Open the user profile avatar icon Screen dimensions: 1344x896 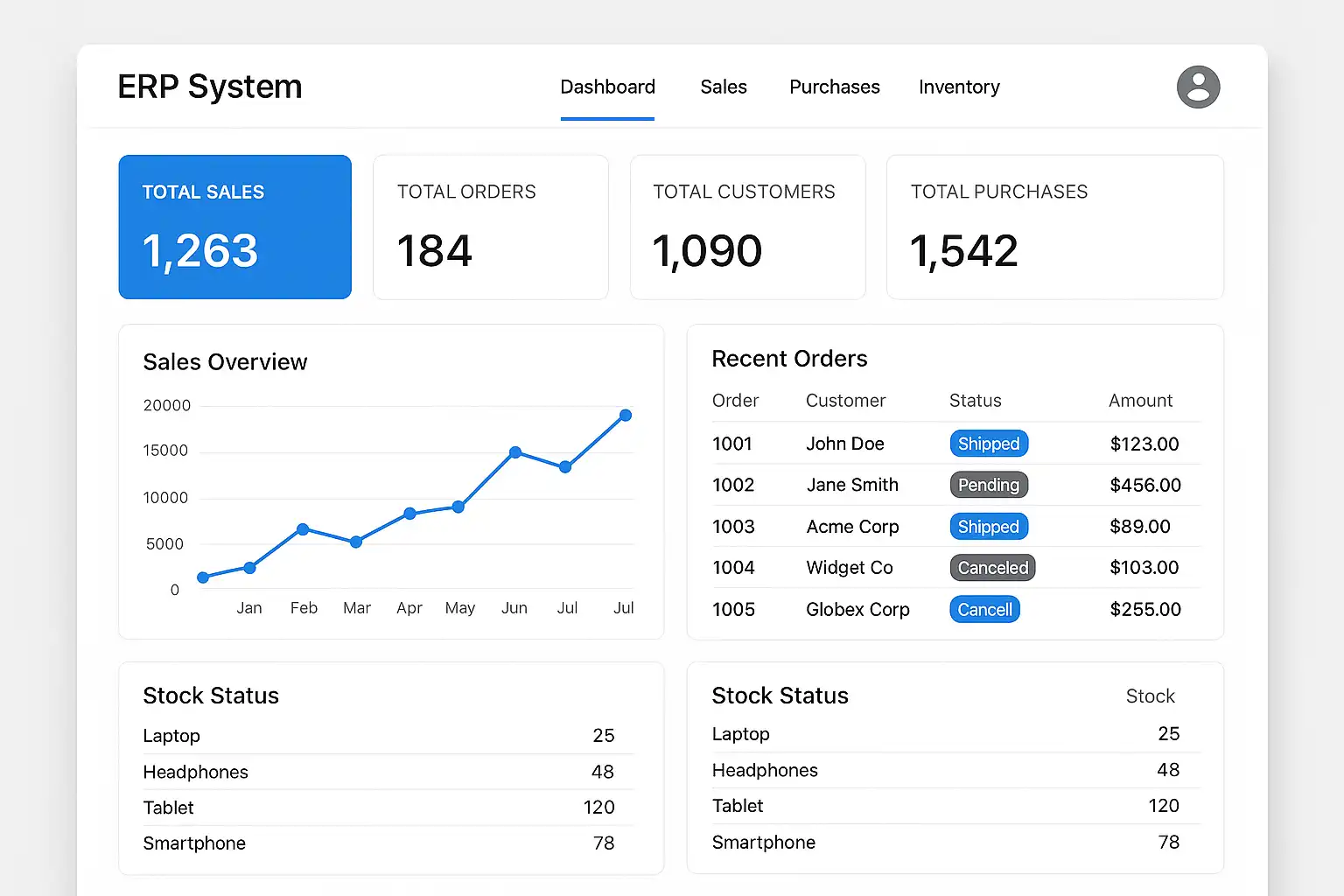[x=1198, y=87]
